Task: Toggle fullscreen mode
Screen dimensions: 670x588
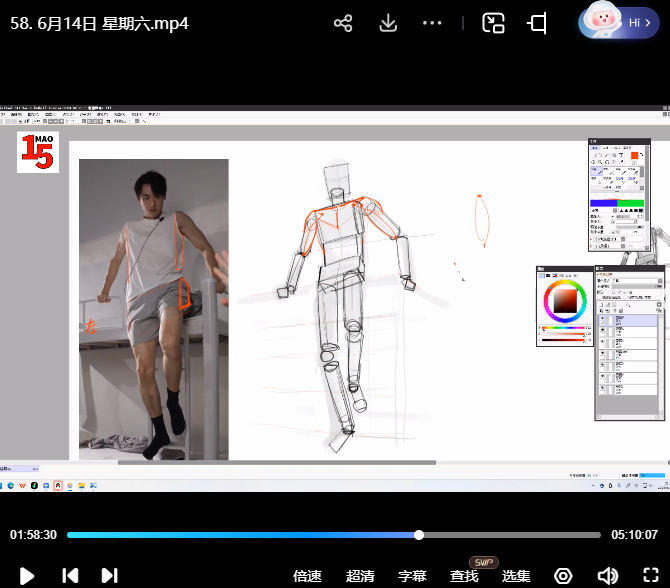Action: pos(650,576)
